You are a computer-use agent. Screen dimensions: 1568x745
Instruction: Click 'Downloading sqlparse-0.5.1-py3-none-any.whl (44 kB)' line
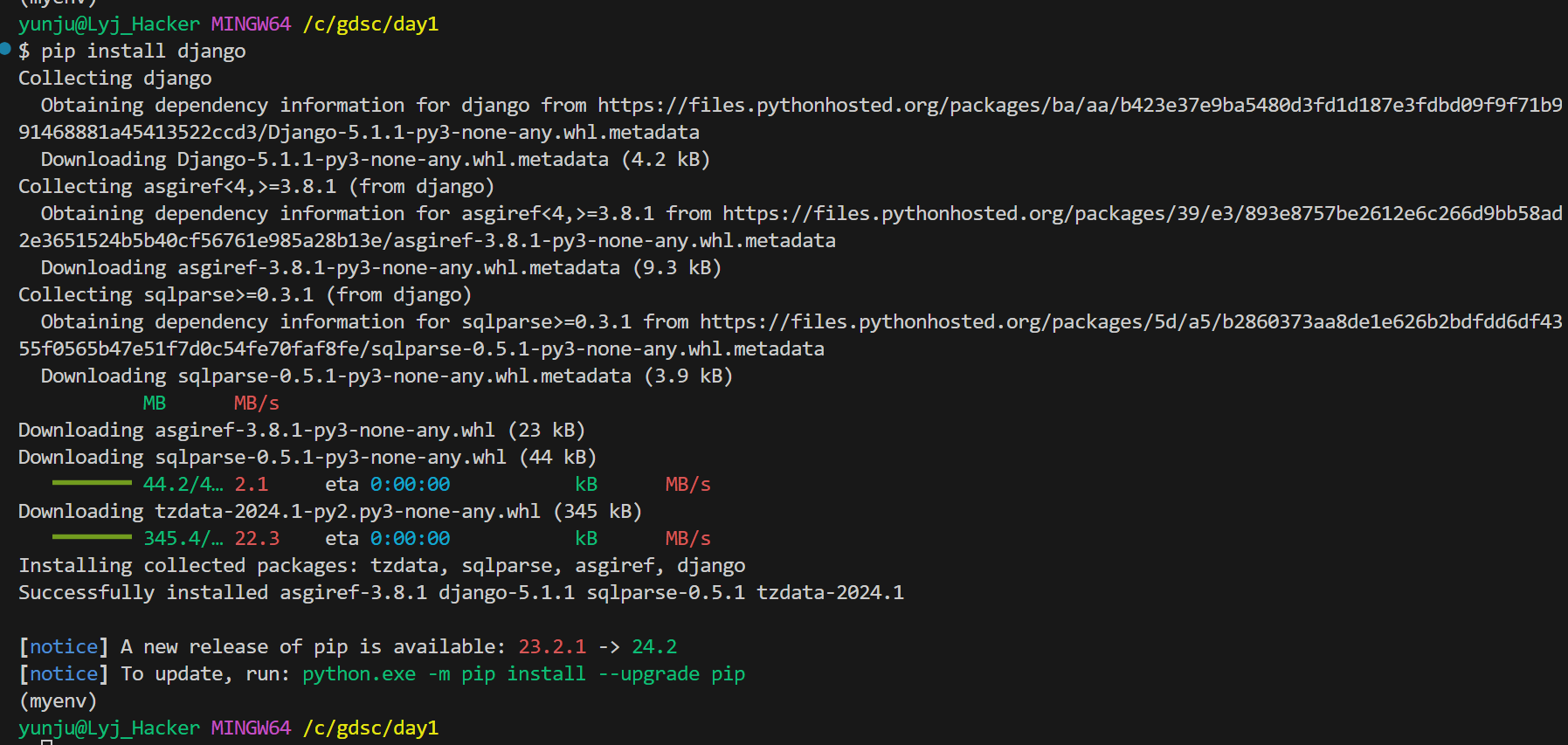coord(307,458)
